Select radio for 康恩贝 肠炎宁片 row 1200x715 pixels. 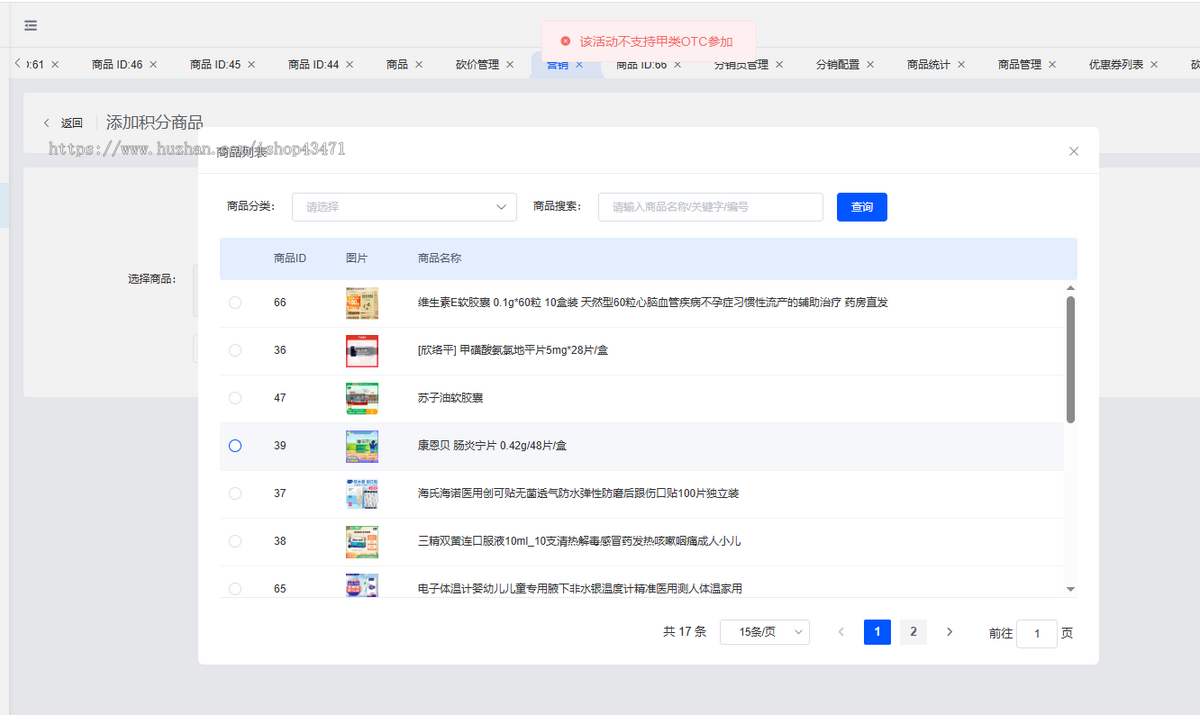click(x=235, y=446)
